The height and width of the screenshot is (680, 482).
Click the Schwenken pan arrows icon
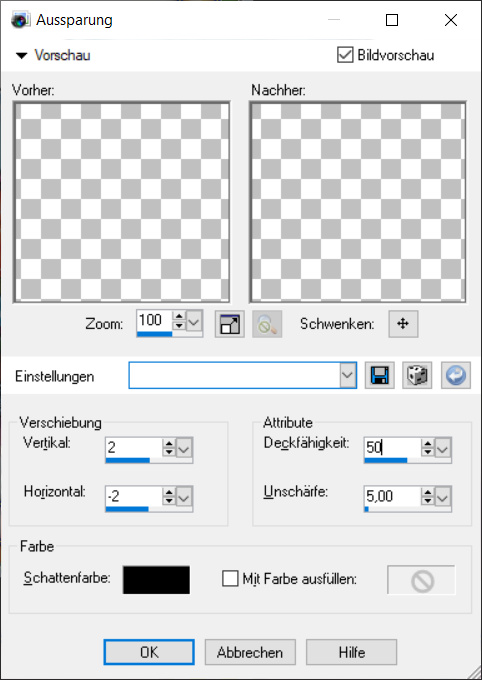click(403, 324)
